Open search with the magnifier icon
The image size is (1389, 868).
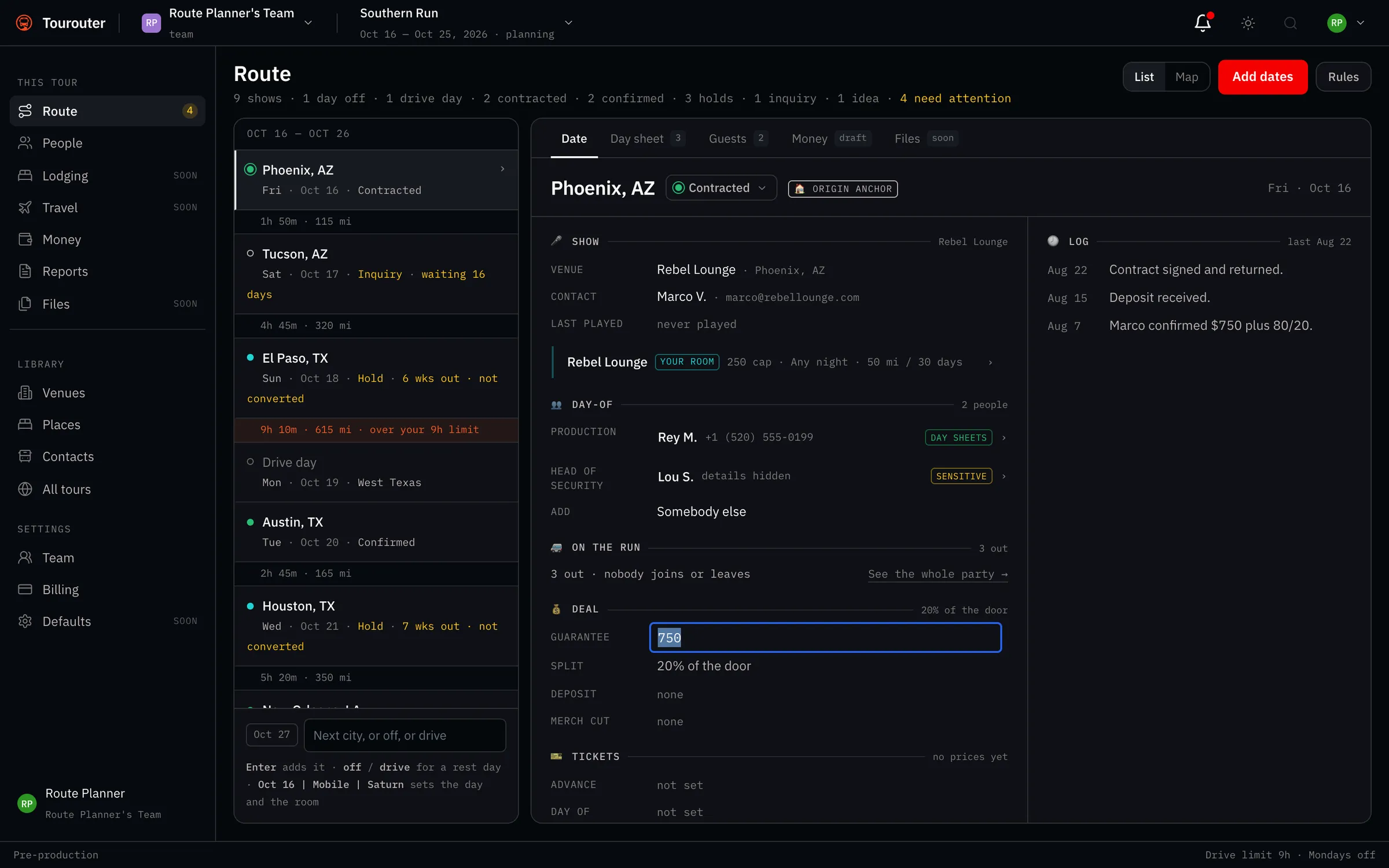click(x=1290, y=23)
